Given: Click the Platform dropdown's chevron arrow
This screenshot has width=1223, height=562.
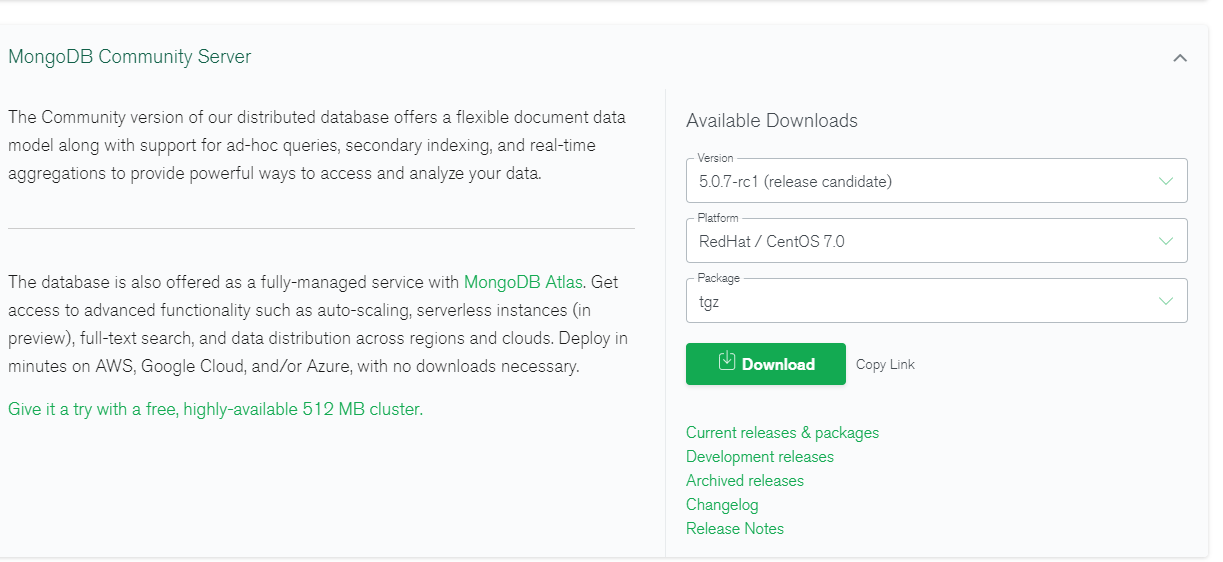Looking at the screenshot, I should coord(1165,241).
